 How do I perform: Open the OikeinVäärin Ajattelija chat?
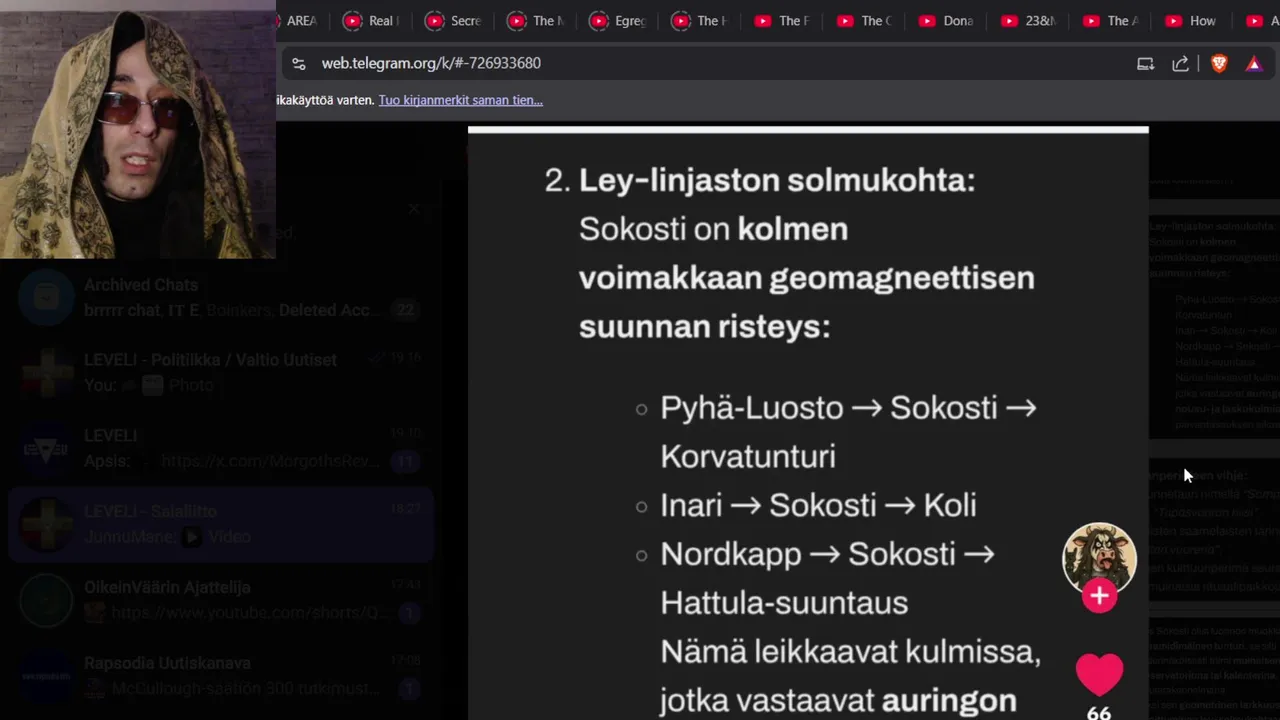(x=220, y=600)
